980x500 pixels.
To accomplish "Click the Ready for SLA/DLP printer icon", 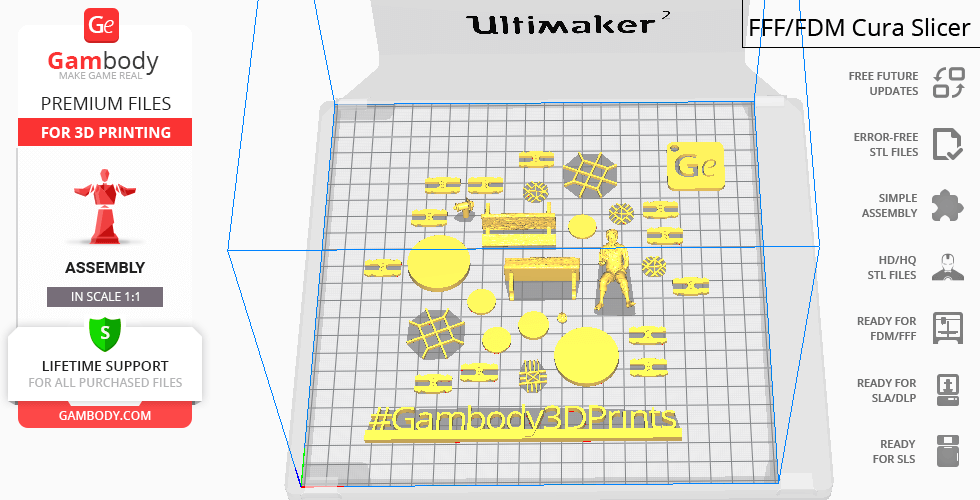I will pos(947,389).
